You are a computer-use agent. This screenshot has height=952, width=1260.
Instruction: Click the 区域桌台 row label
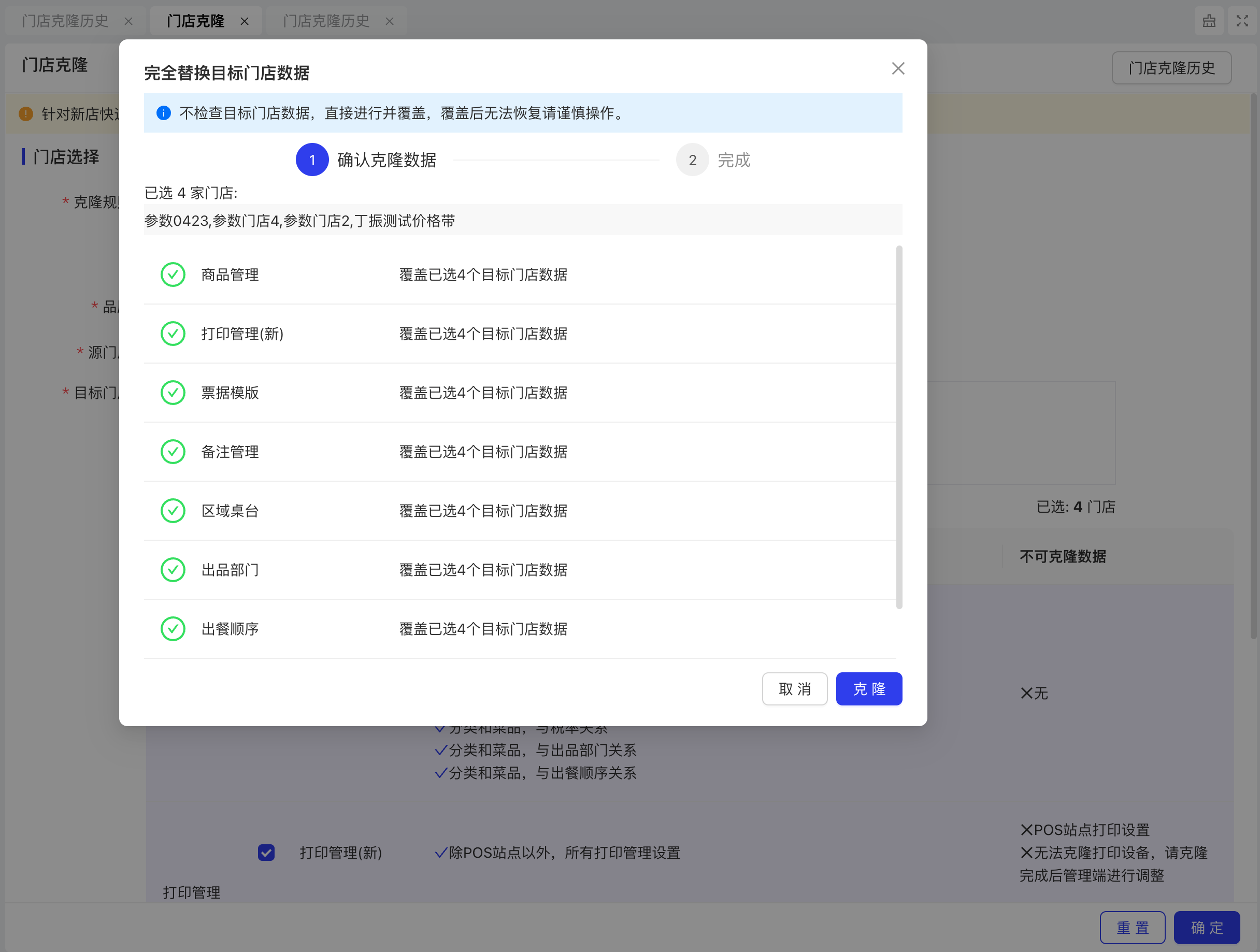pos(230,511)
